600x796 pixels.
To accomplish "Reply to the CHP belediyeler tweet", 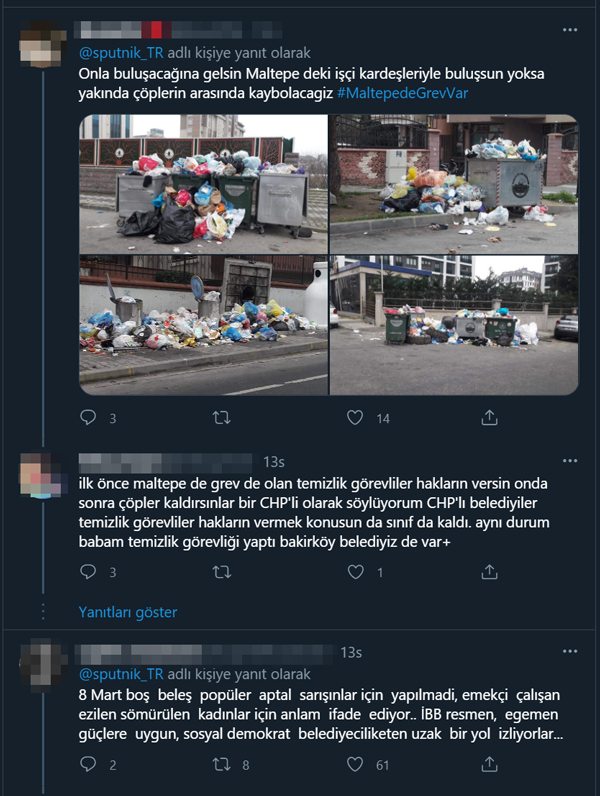I will 88,572.
